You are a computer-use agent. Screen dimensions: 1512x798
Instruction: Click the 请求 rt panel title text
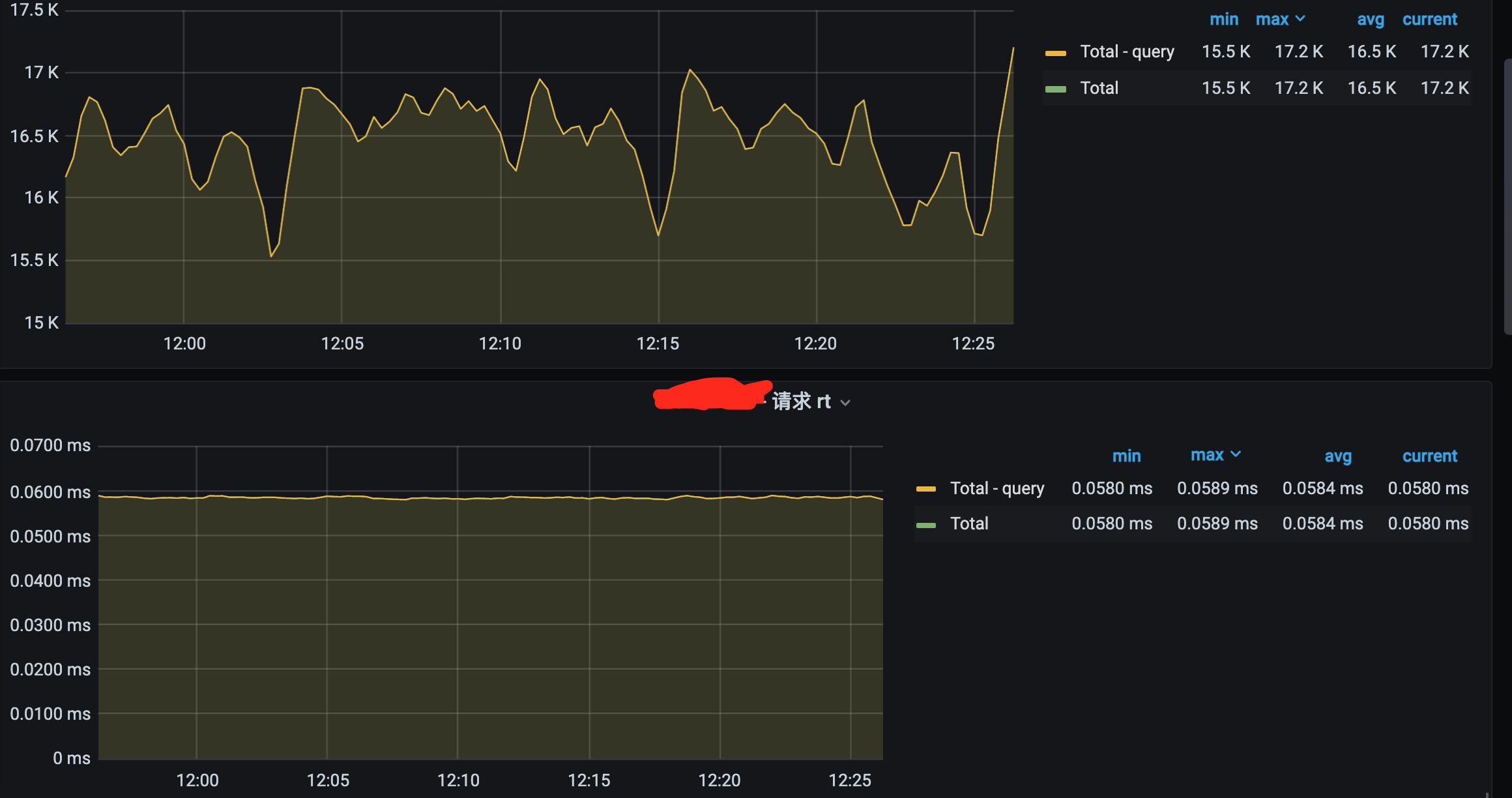[802, 402]
